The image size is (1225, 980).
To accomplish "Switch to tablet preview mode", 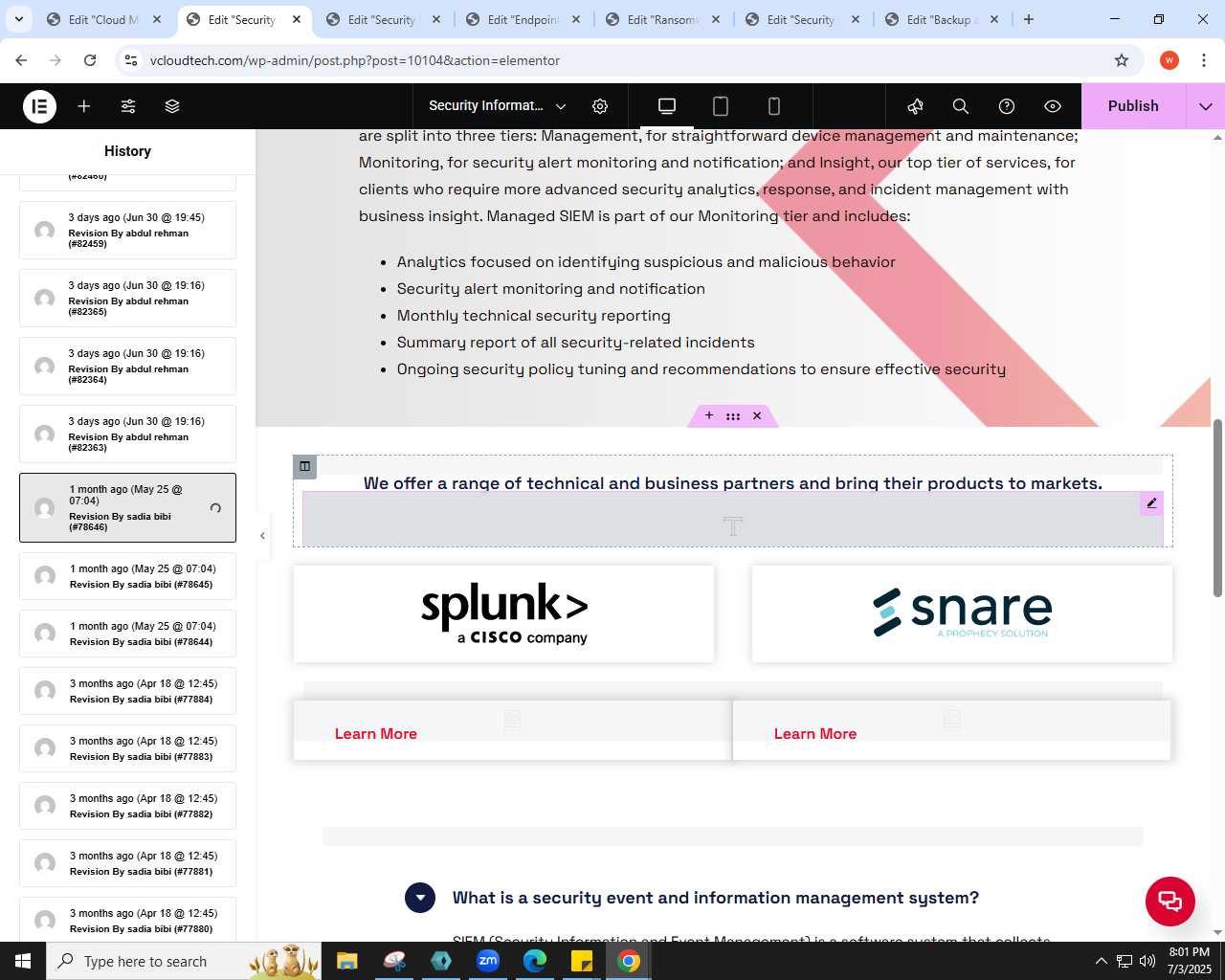I will pos(721,106).
